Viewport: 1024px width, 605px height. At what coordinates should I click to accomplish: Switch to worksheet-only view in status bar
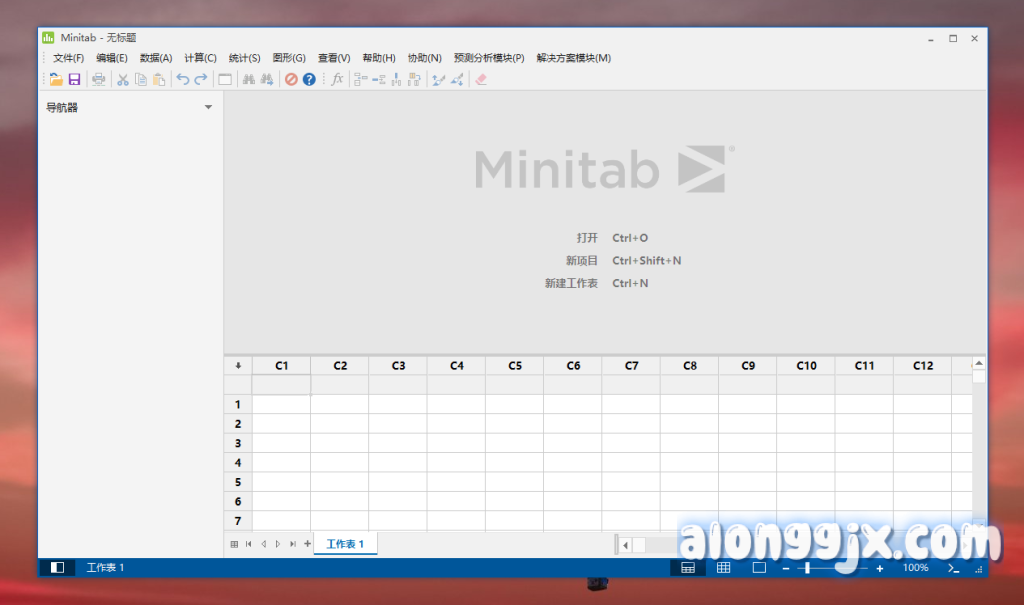point(723,567)
